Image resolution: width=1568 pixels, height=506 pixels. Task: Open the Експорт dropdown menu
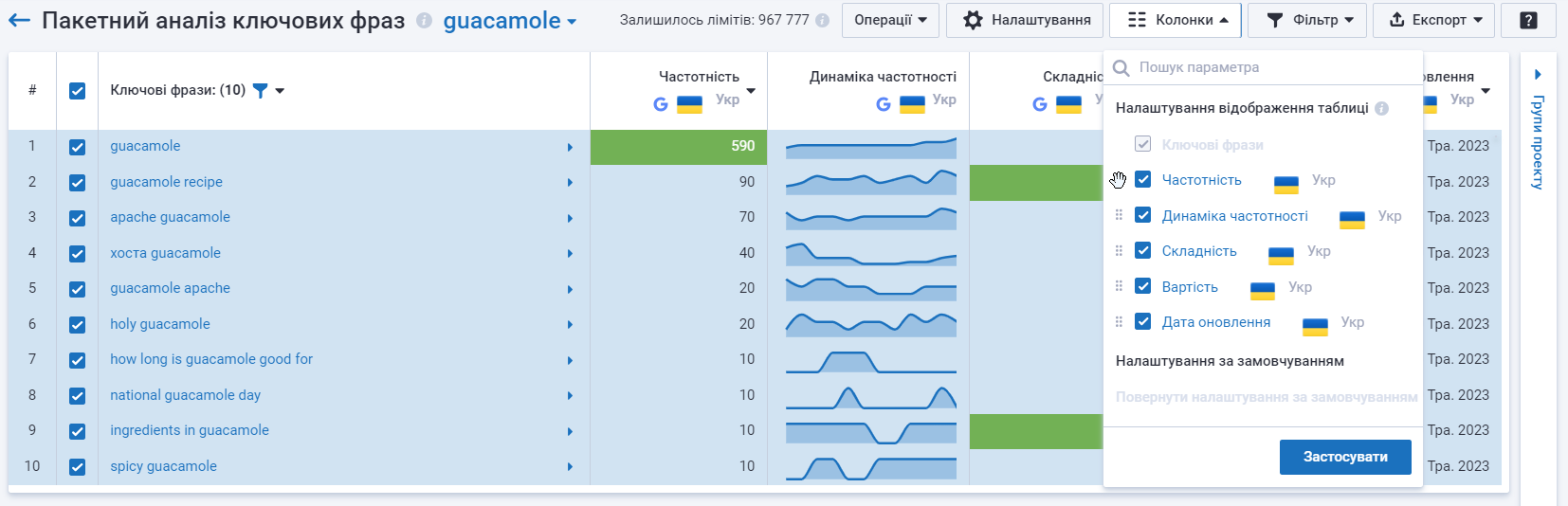pyautogui.click(x=1433, y=20)
